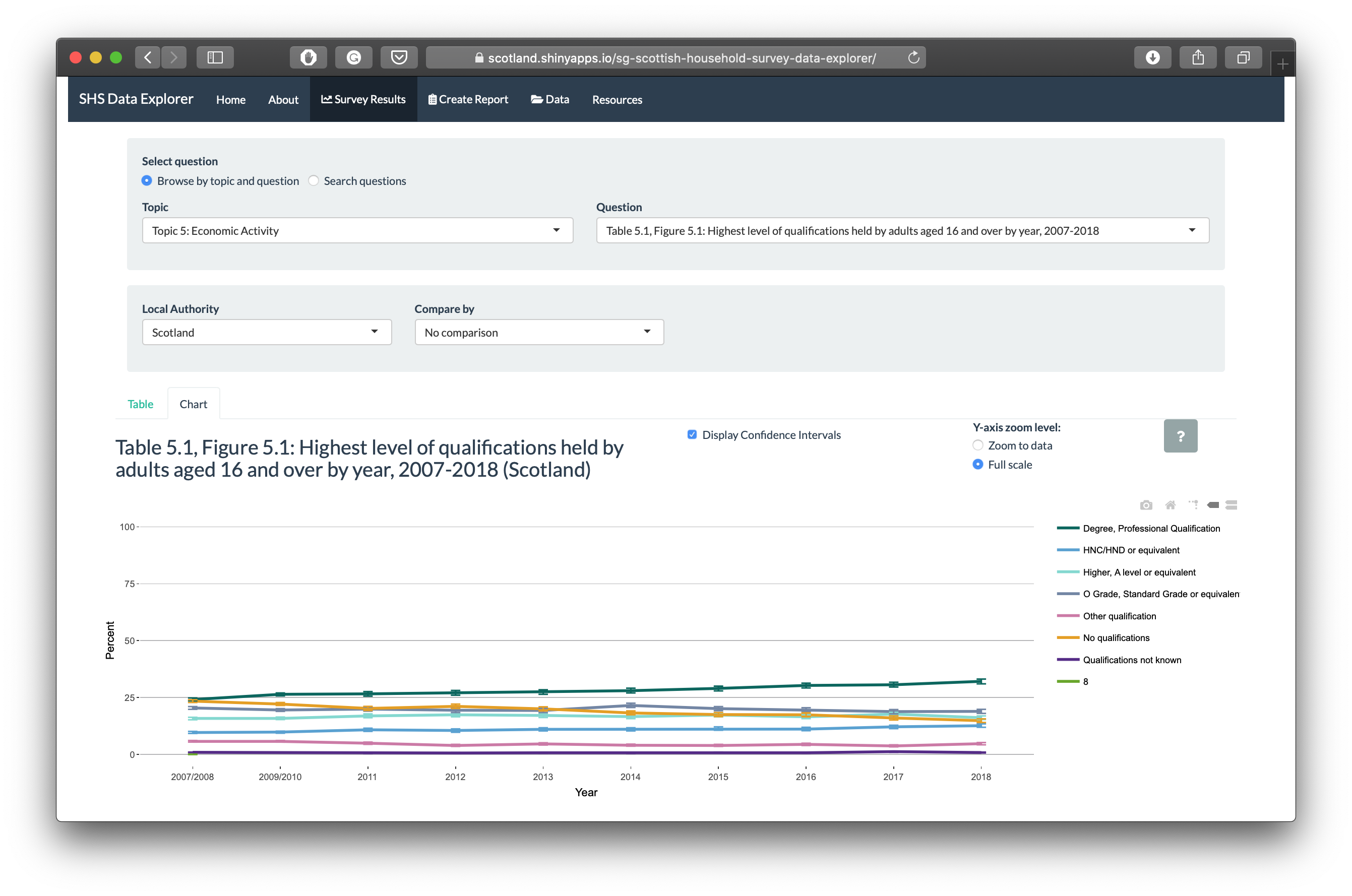1352x896 pixels.
Task: Open the Topic dropdown
Action: coord(357,230)
